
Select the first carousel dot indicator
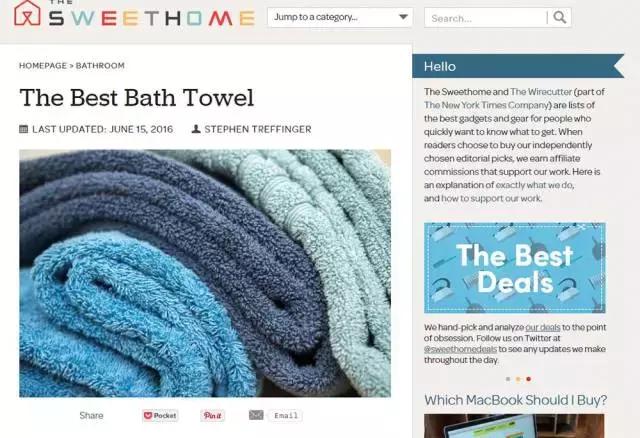pyautogui.click(x=508, y=379)
